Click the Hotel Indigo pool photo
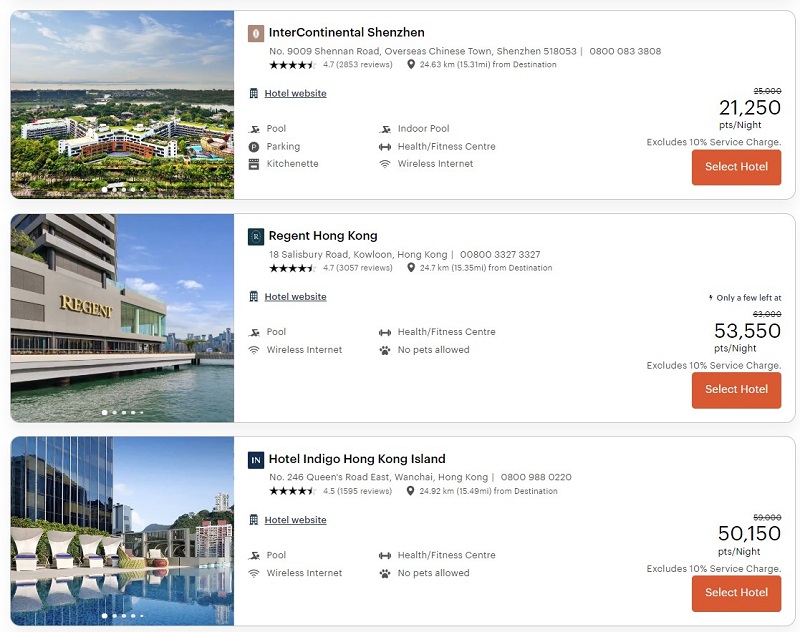Viewport: 800px width, 632px height. (122, 531)
